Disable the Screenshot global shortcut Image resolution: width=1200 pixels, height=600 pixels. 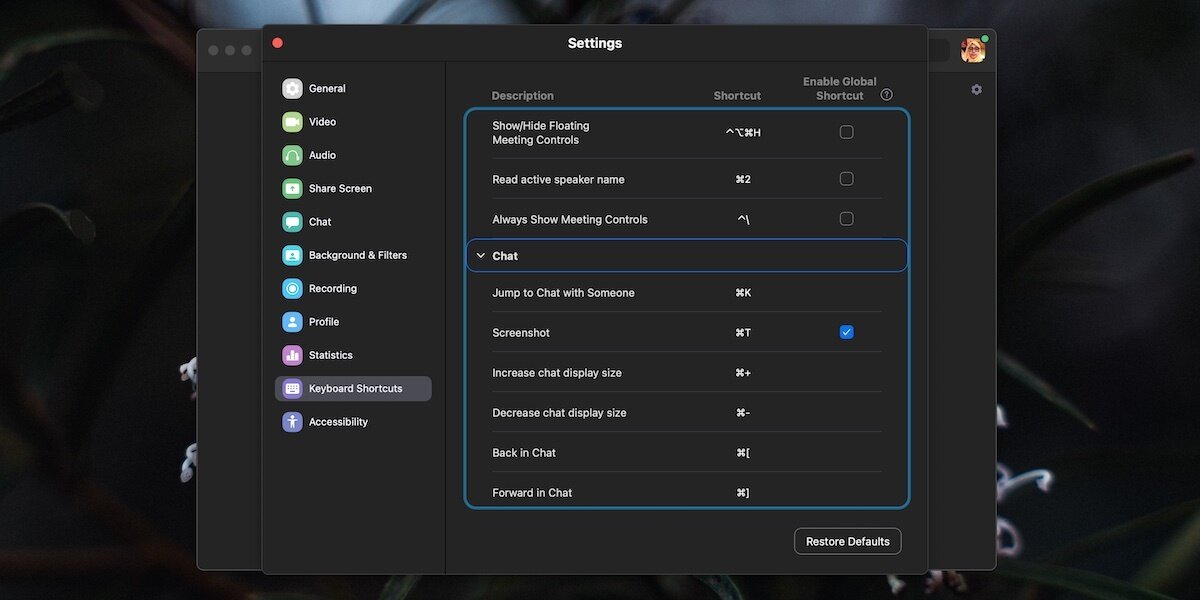pos(846,331)
